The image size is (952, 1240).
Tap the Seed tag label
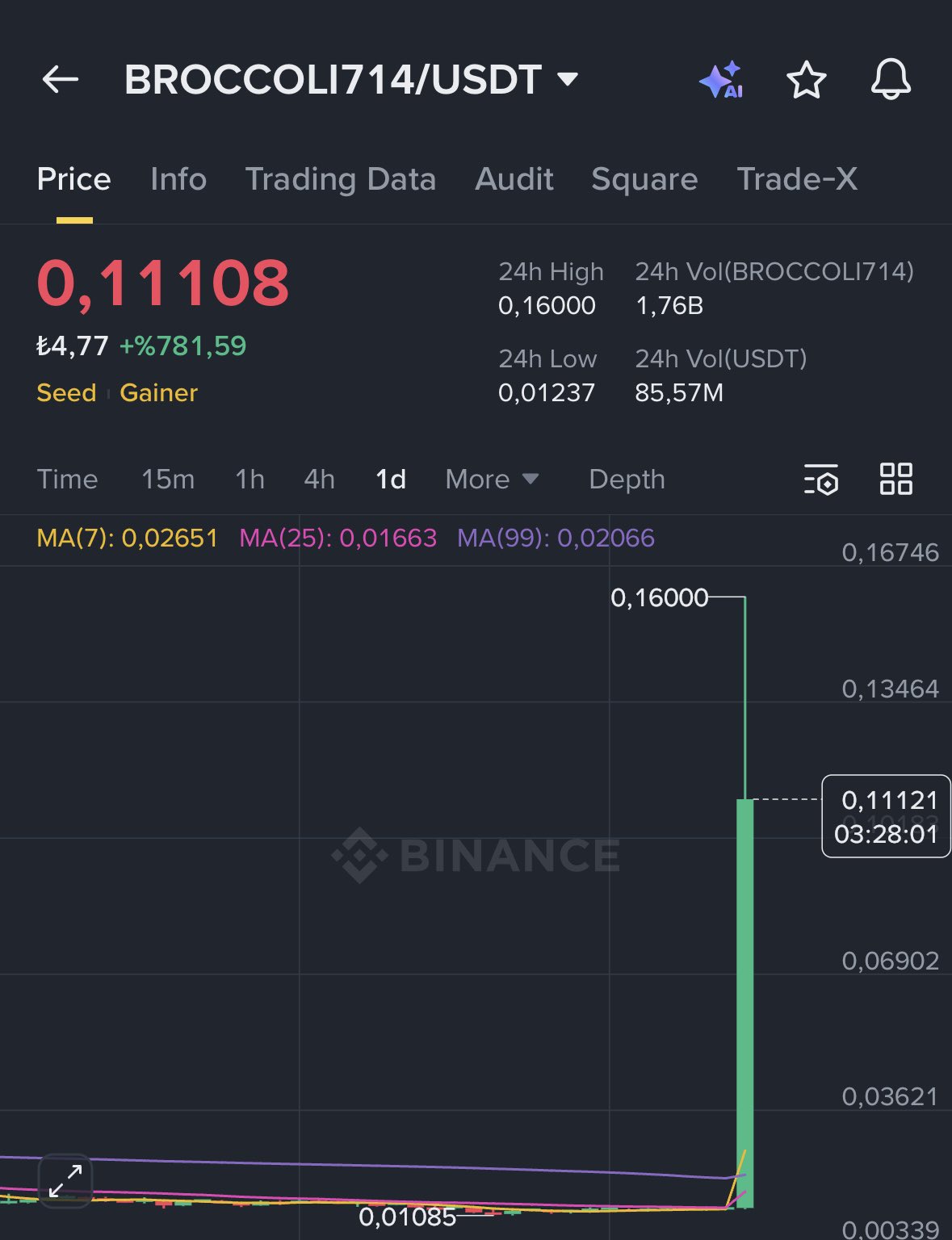tap(66, 393)
